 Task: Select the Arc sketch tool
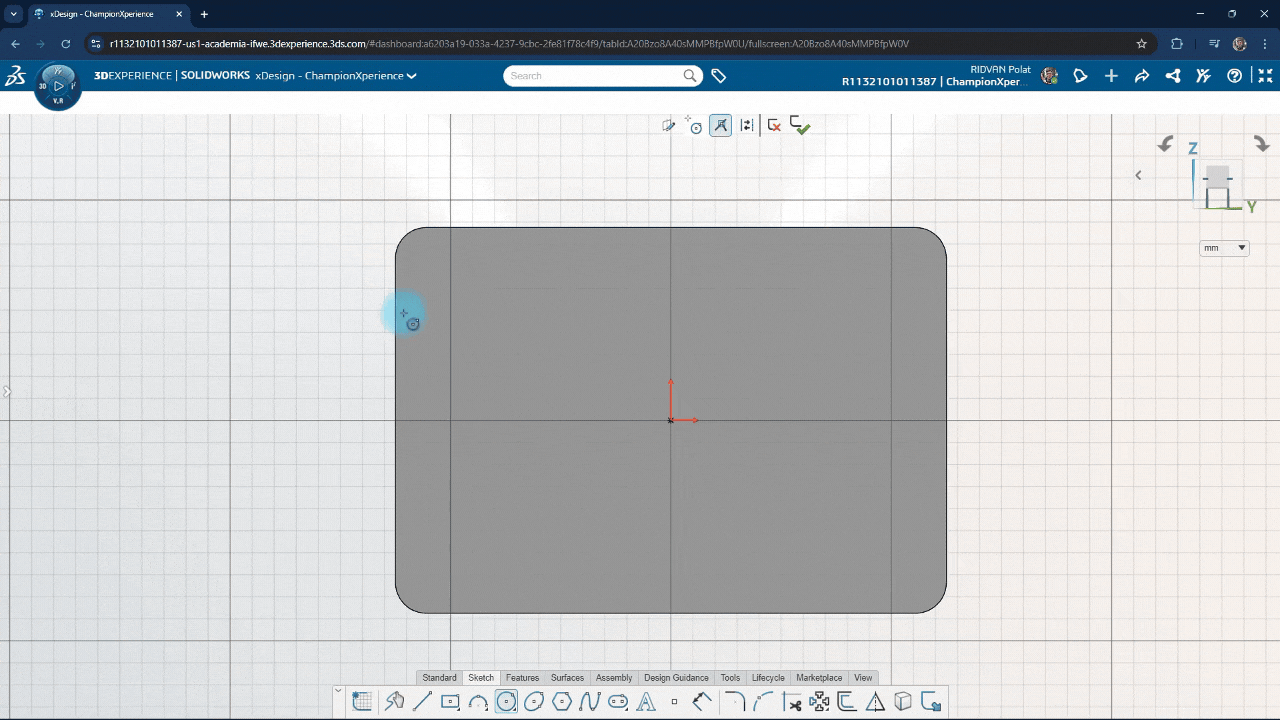pos(478,702)
